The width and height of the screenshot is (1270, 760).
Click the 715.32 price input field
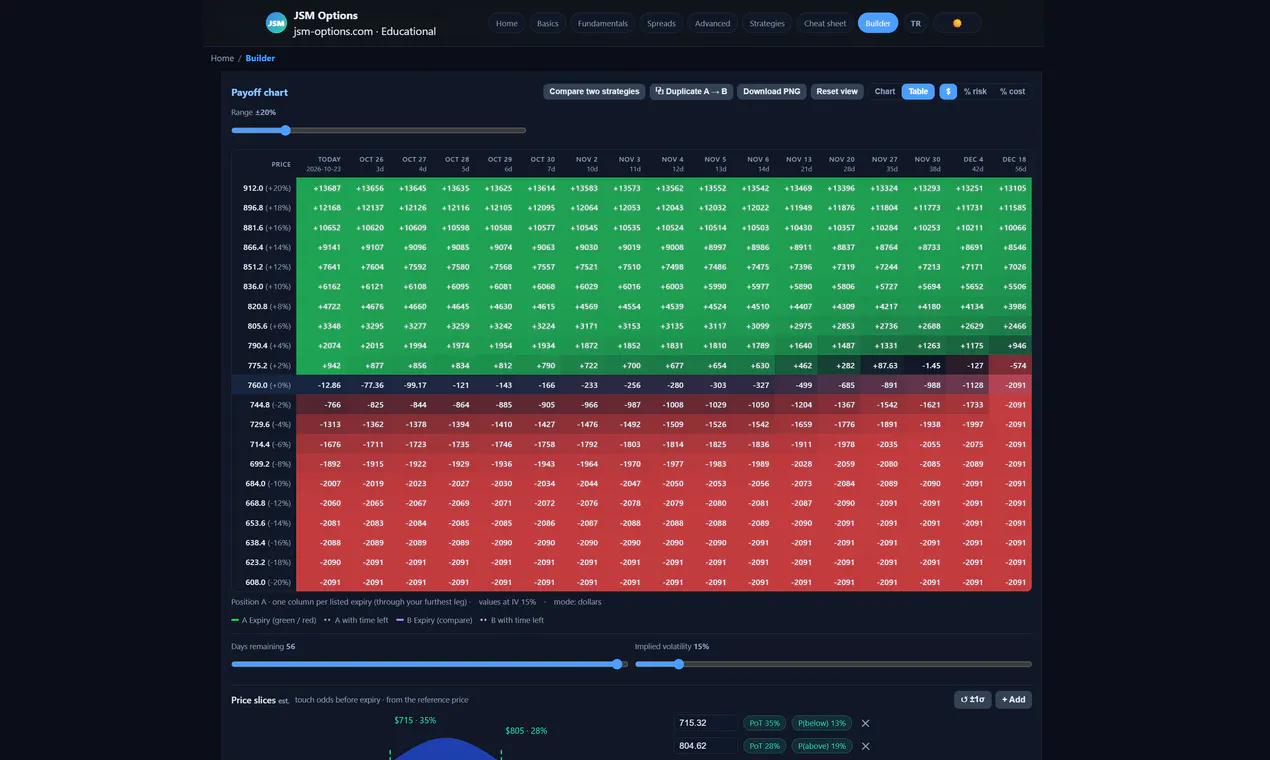(x=705, y=723)
